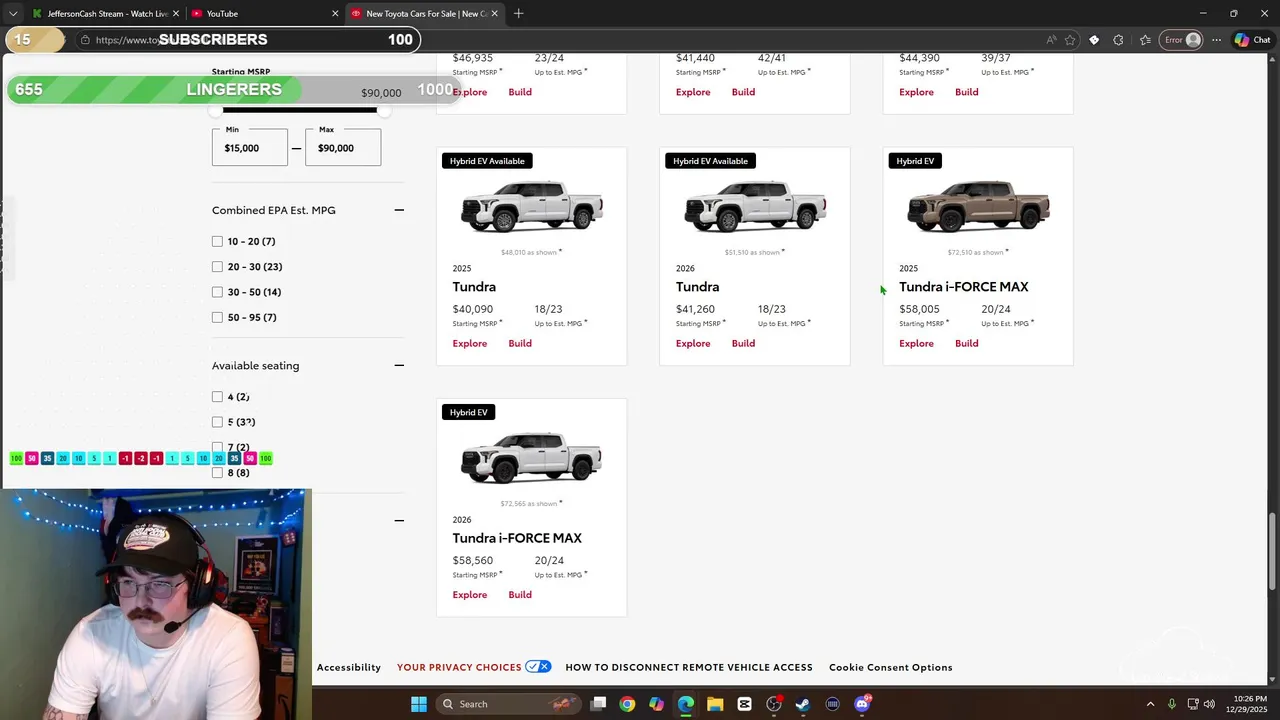Image resolution: width=1280 pixels, height=720 pixels.
Task: Open the Copilot taskbar icon
Action: 656,704
